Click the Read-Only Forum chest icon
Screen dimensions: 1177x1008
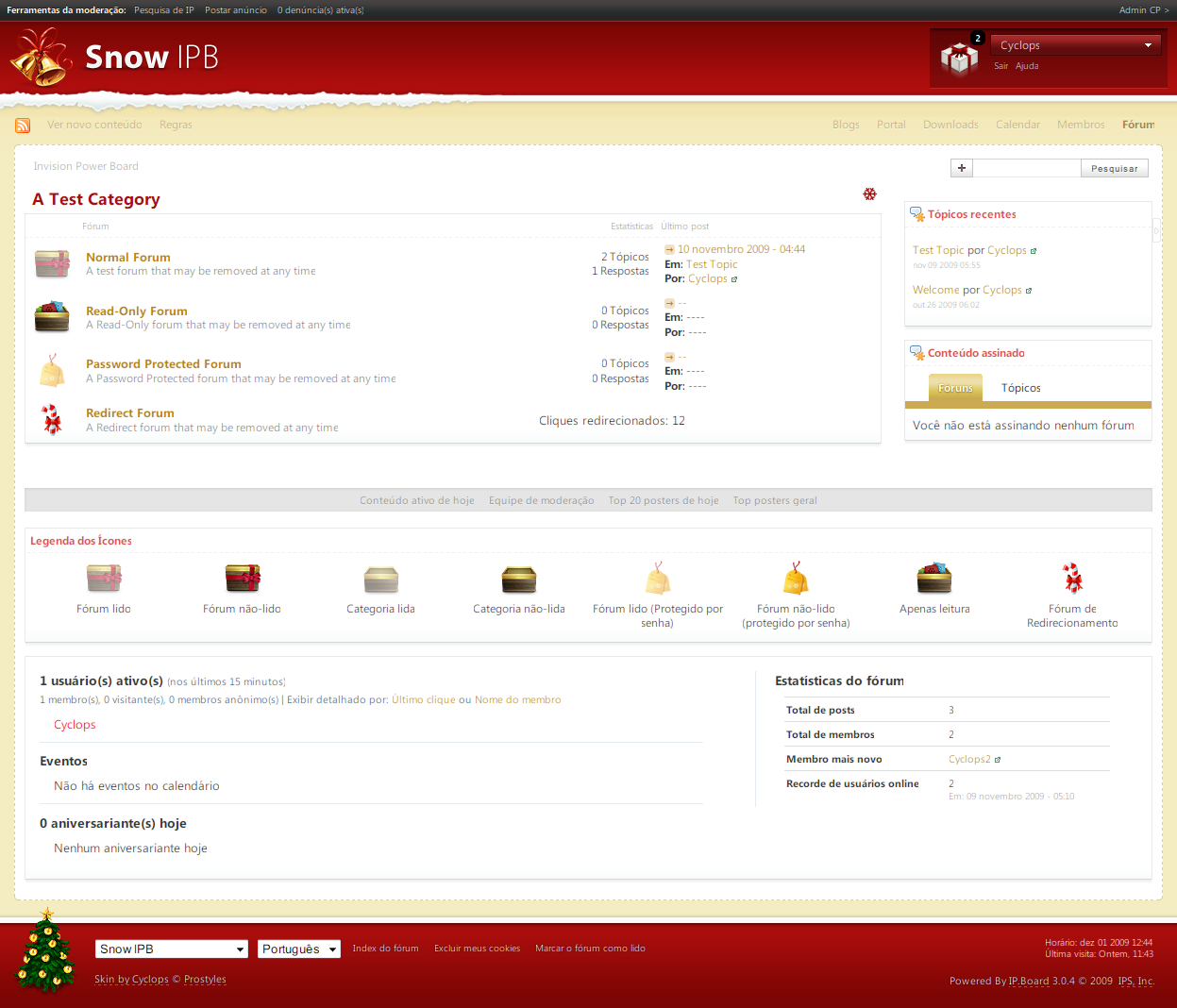53,317
